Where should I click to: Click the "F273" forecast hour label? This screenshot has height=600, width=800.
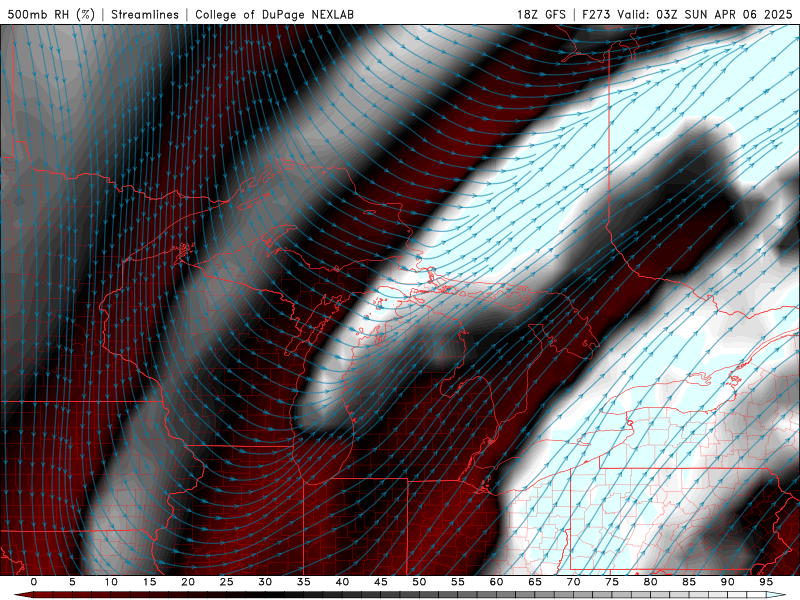(x=596, y=14)
